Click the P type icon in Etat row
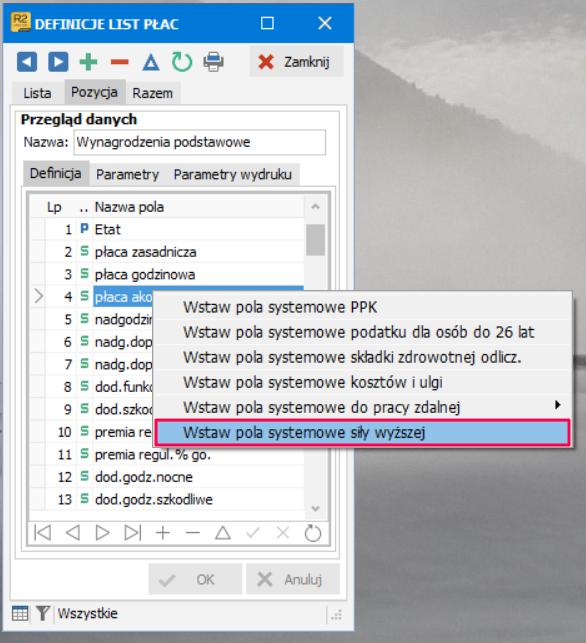Viewport: 586px width, 643px height. pyautogui.click(x=84, y=228)
